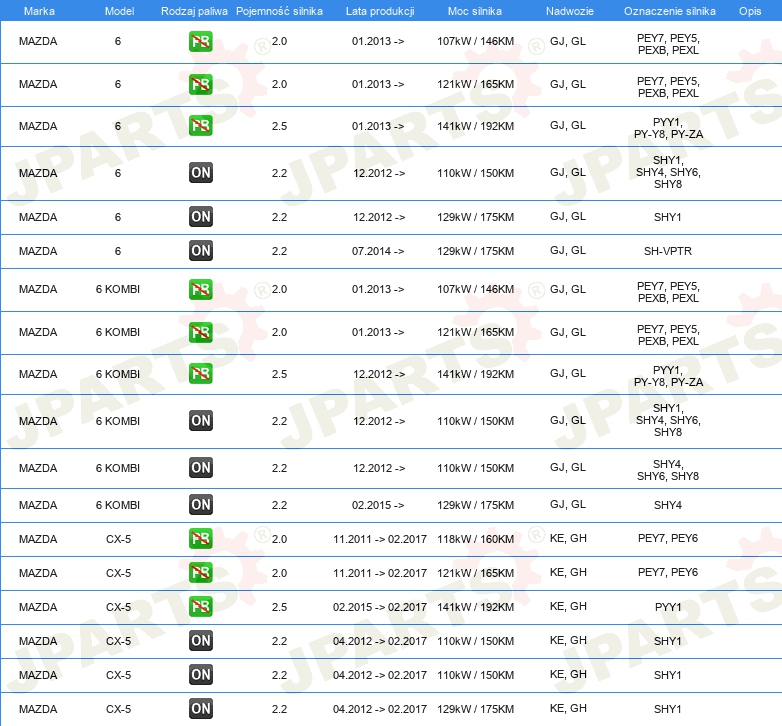Click the Rodzaj paliwa column header

[x=194, y=11]
